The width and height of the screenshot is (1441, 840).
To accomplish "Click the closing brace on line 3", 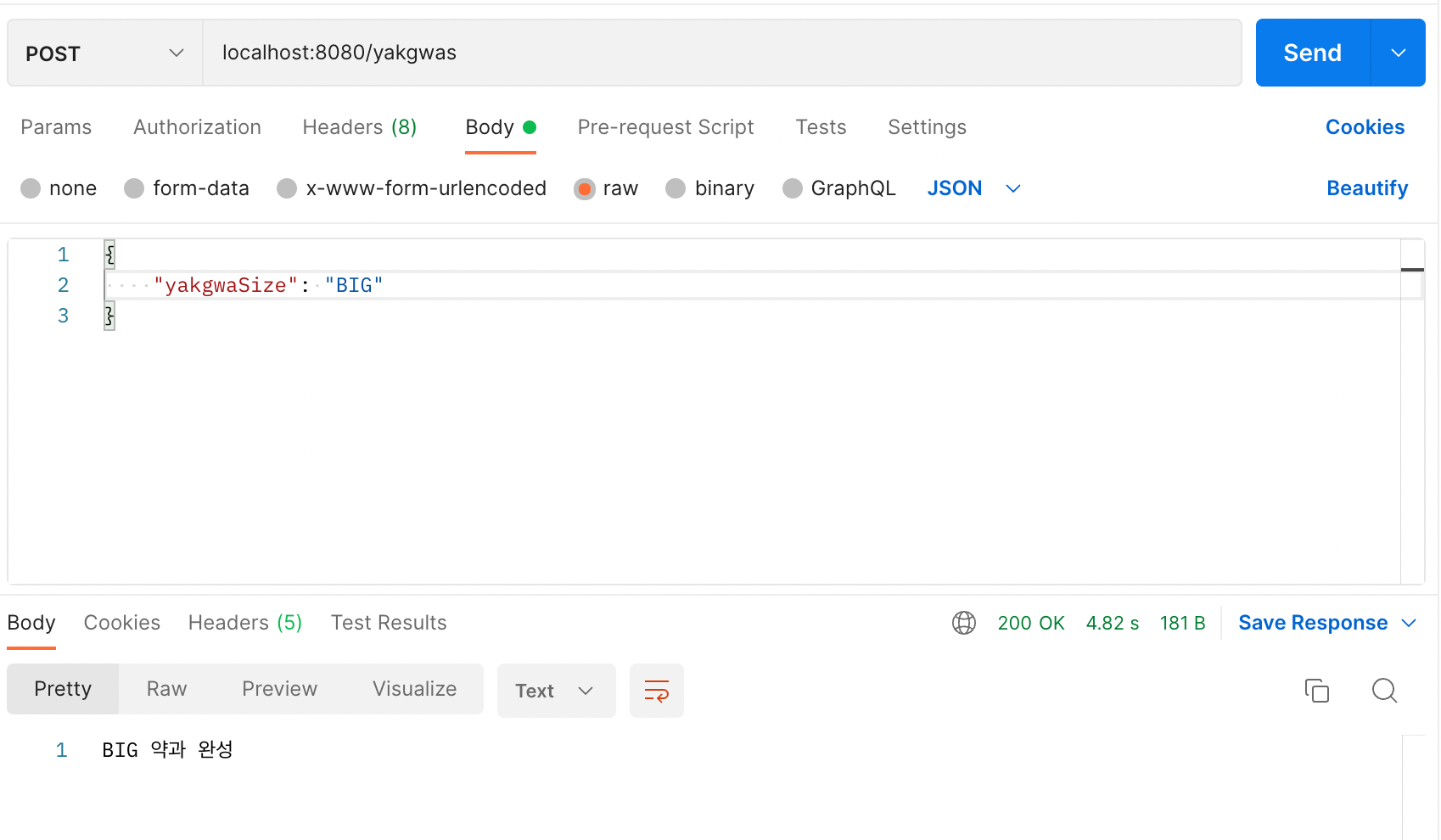I will point(109,316).
